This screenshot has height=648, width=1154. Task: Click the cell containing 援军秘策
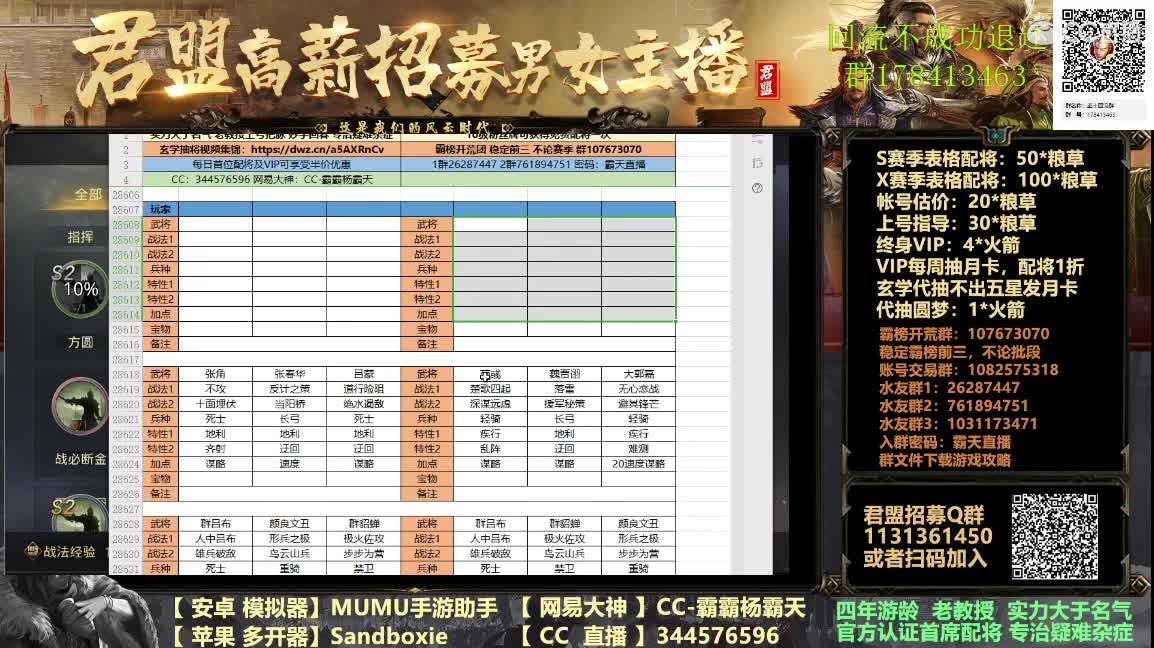click(x=564, y=404)
